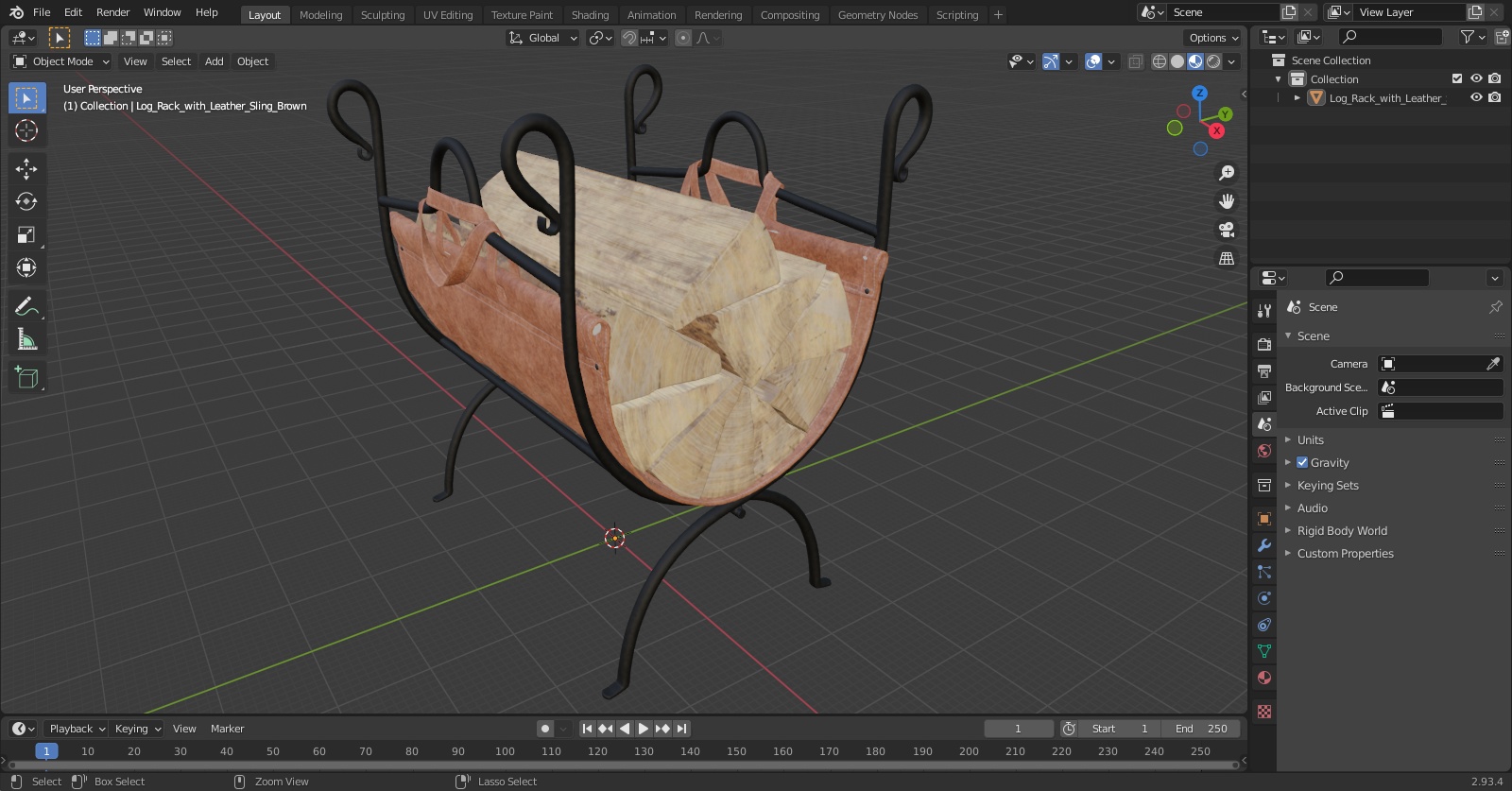Disable Collection in renders camera icon
1512x791 pixels.
coord(1495,79)
